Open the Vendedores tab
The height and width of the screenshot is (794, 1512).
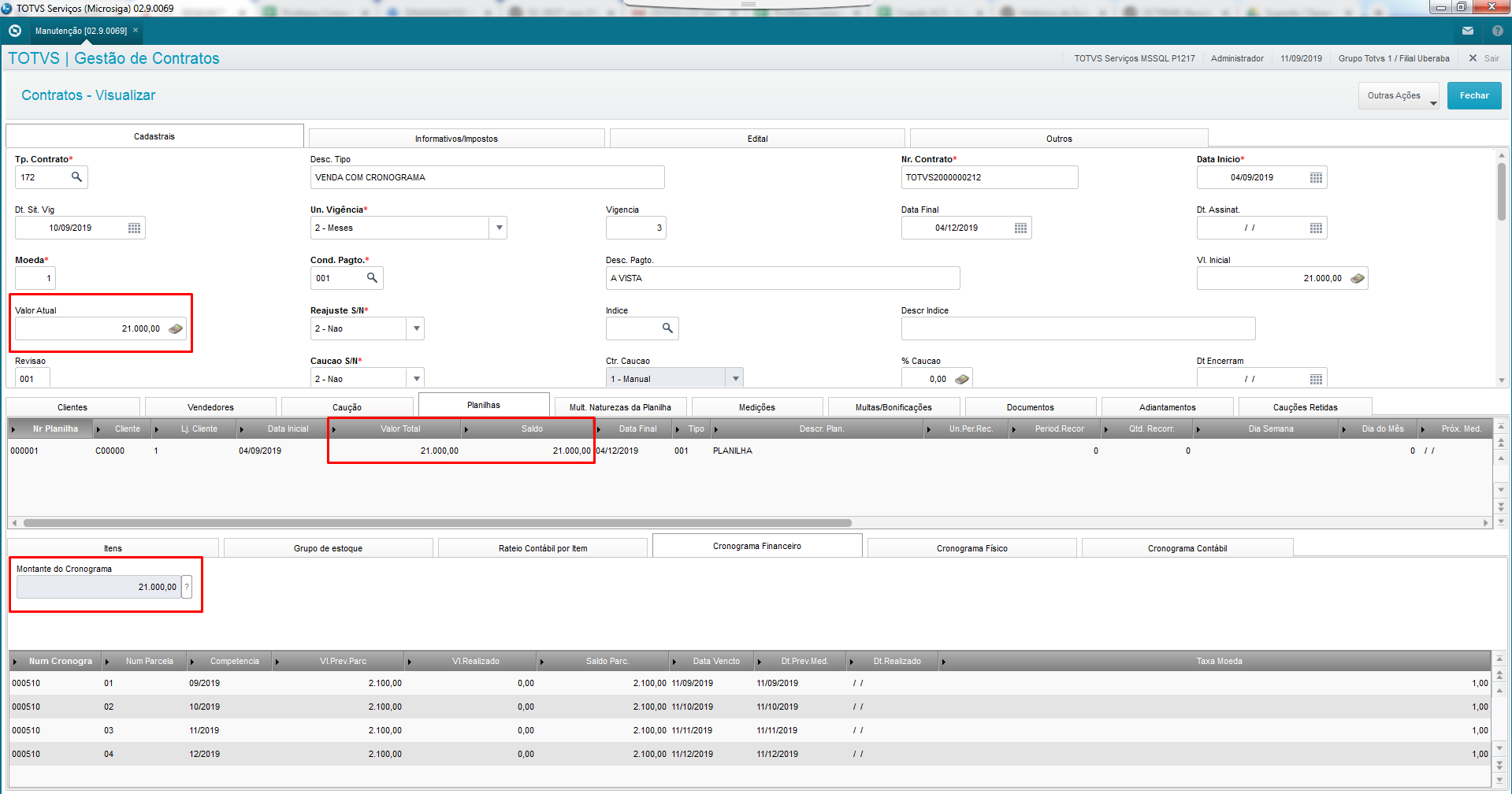pyautogui.click(x=210, y=407)
